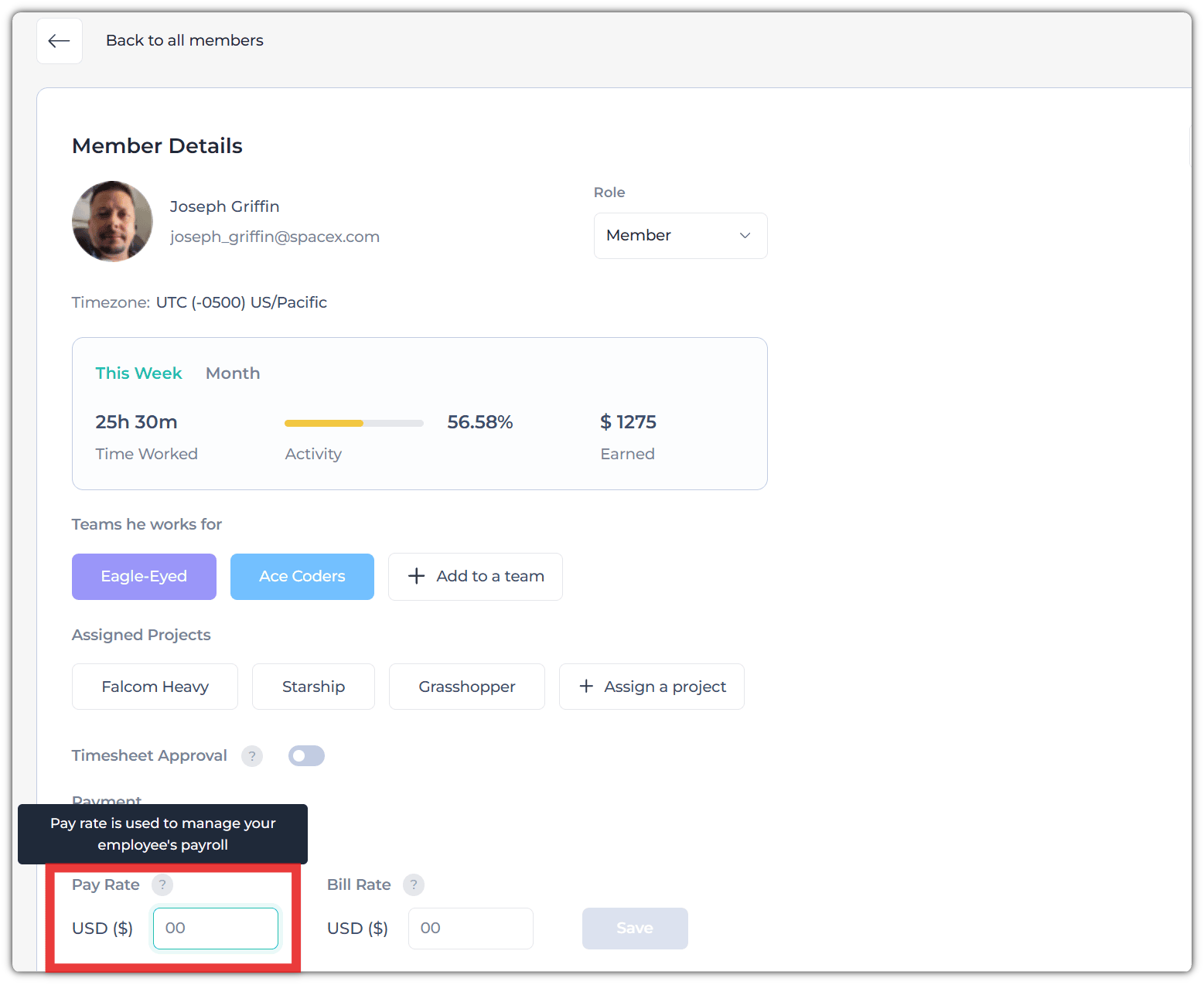Screen dimensions: 1204x985
Task: Switch to the Month tab
Action: click(233, 373)
